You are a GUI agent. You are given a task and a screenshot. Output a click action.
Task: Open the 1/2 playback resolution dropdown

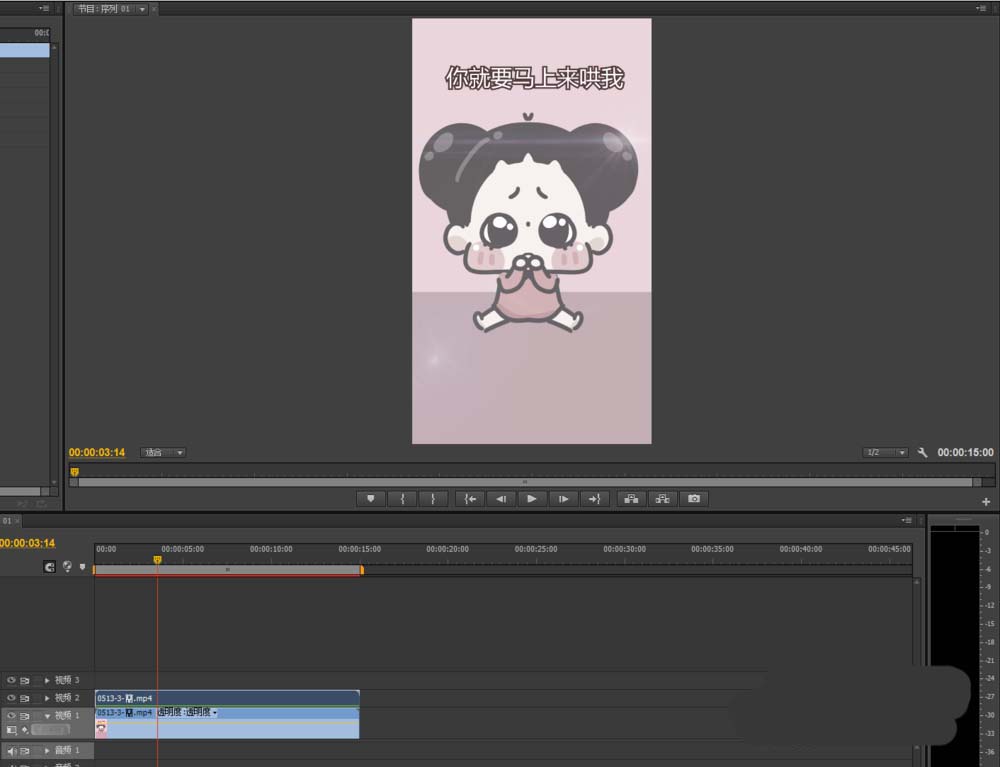coord(885,453)
